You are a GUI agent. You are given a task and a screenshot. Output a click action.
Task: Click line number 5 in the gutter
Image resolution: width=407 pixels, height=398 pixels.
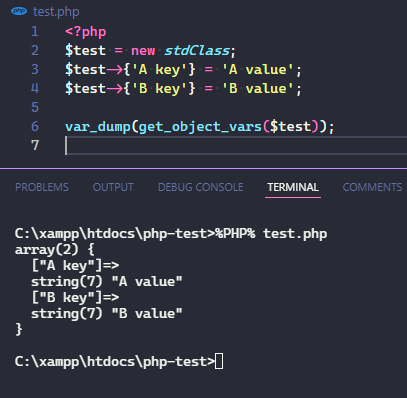pyautogui.click(x=35, y=108)
